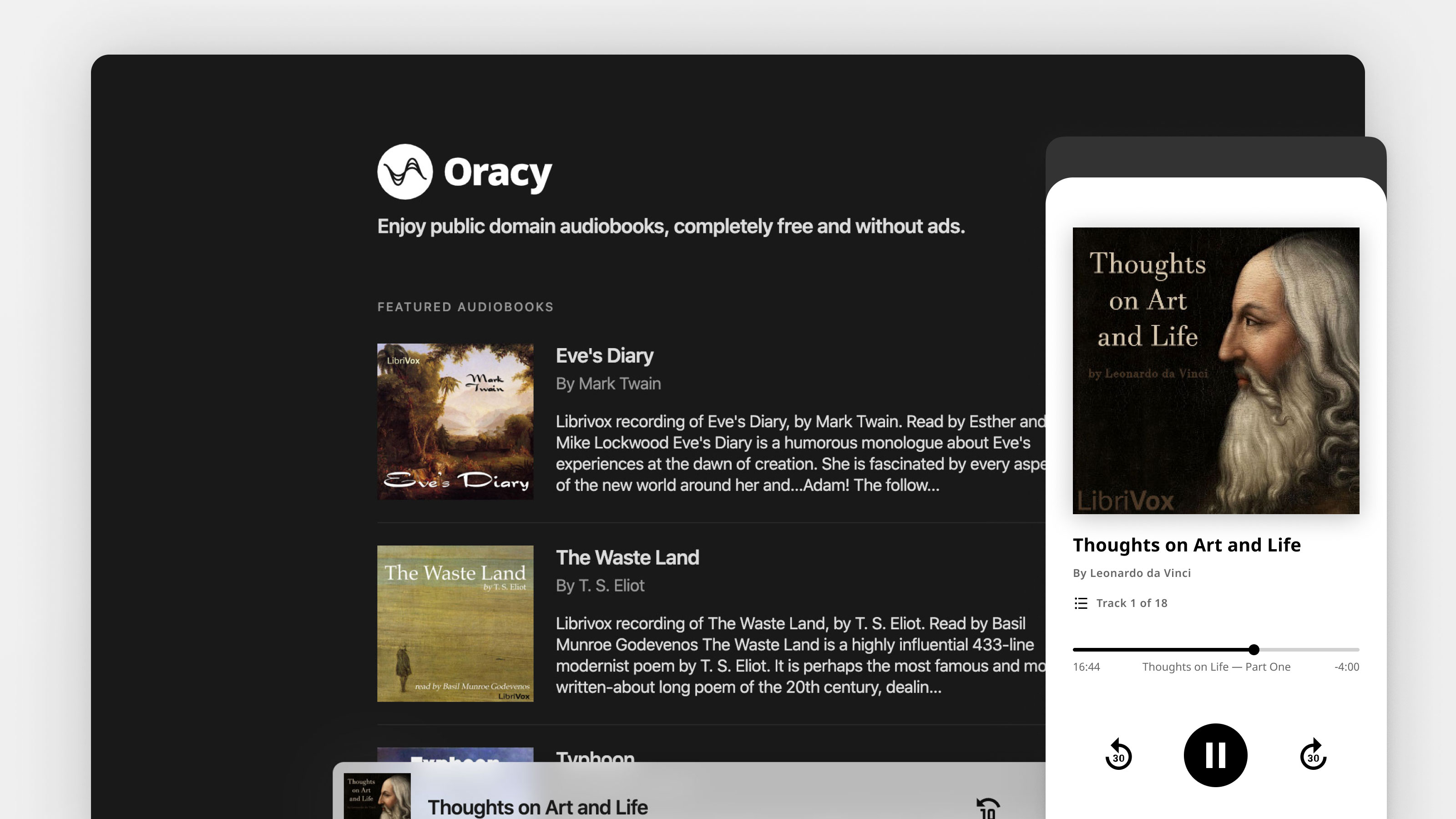Expand the Track 1 of 18 list
The height and width of the screenshot is (819, 1456).
[x=1131, y=603]
